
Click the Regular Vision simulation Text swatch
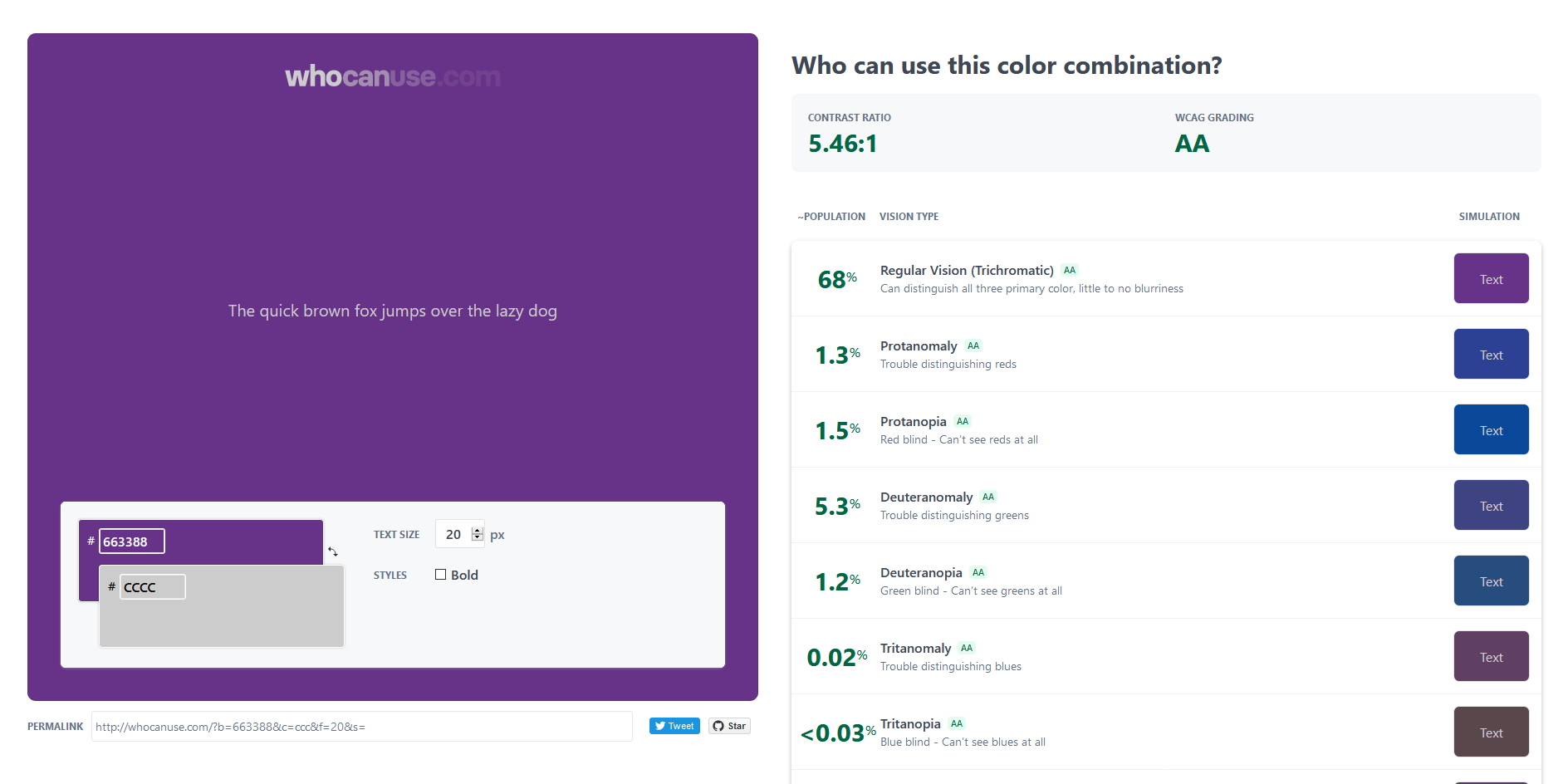pyautogui.click(x=1491, y=279)
